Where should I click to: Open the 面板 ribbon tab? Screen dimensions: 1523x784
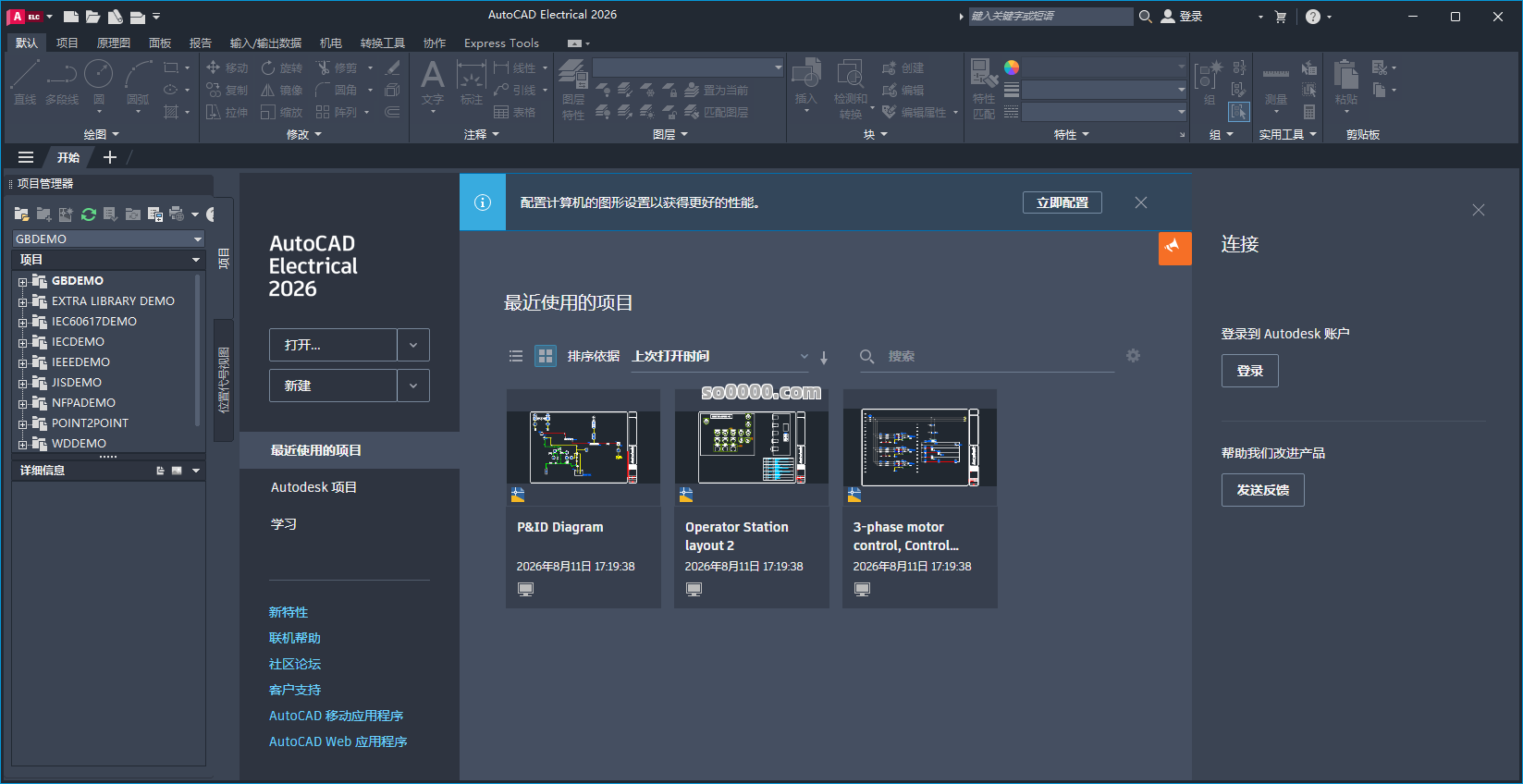160,43
